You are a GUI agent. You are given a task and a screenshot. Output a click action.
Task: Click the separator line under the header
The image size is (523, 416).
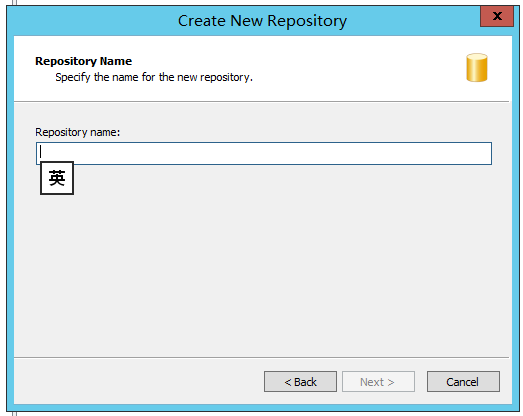(262, 101)
